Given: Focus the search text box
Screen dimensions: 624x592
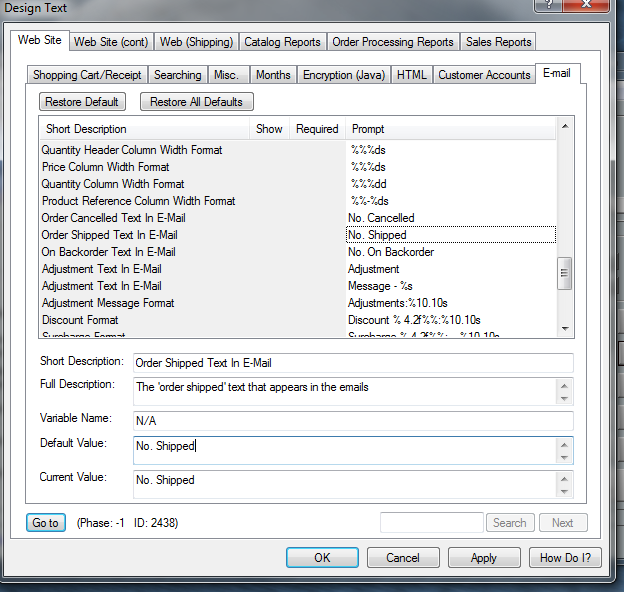Looking at the screenshot, I should 432,522.
